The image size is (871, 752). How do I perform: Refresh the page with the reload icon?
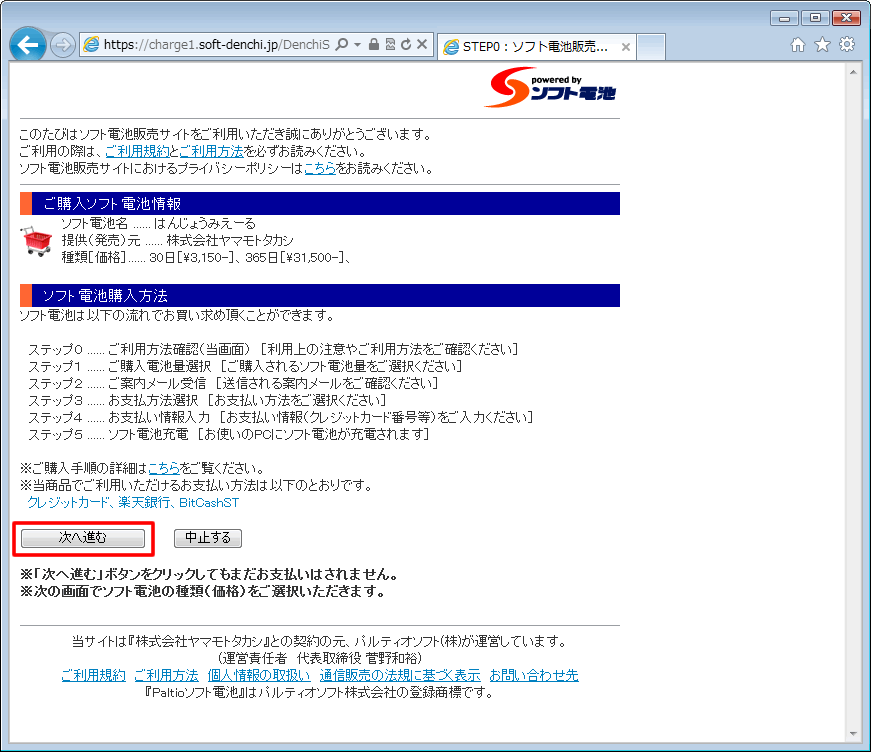405,45
